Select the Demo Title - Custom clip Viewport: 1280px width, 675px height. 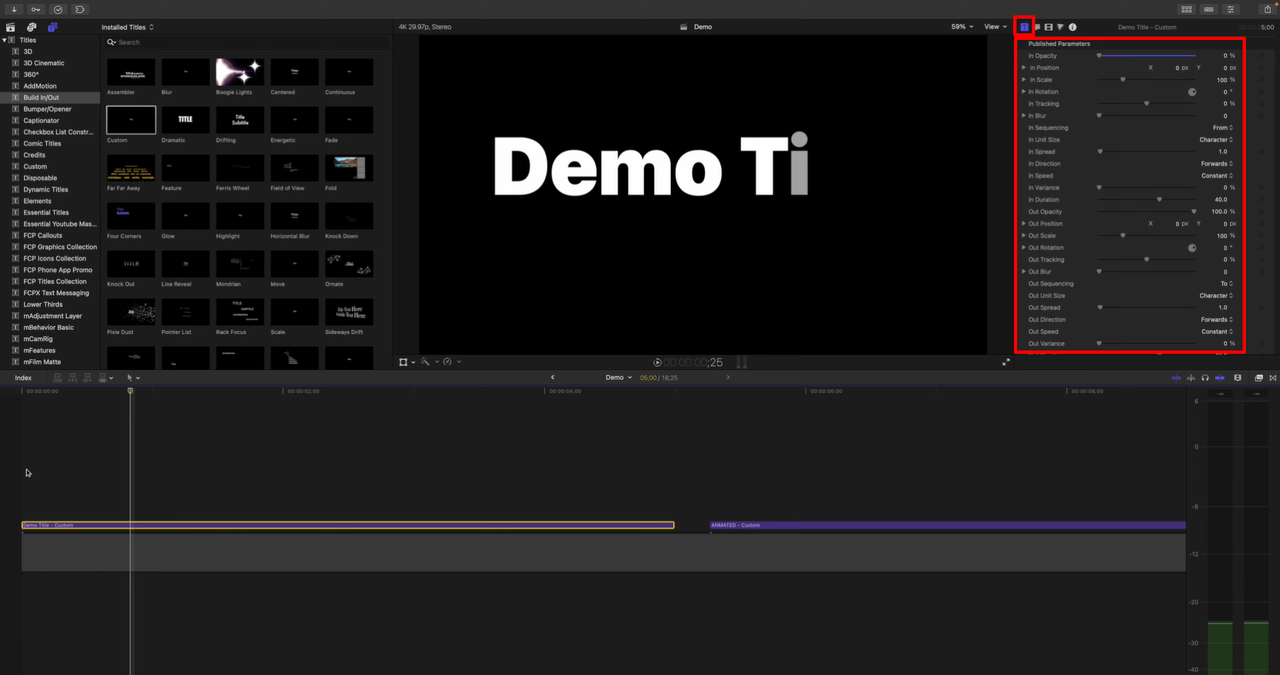[348, 525]
